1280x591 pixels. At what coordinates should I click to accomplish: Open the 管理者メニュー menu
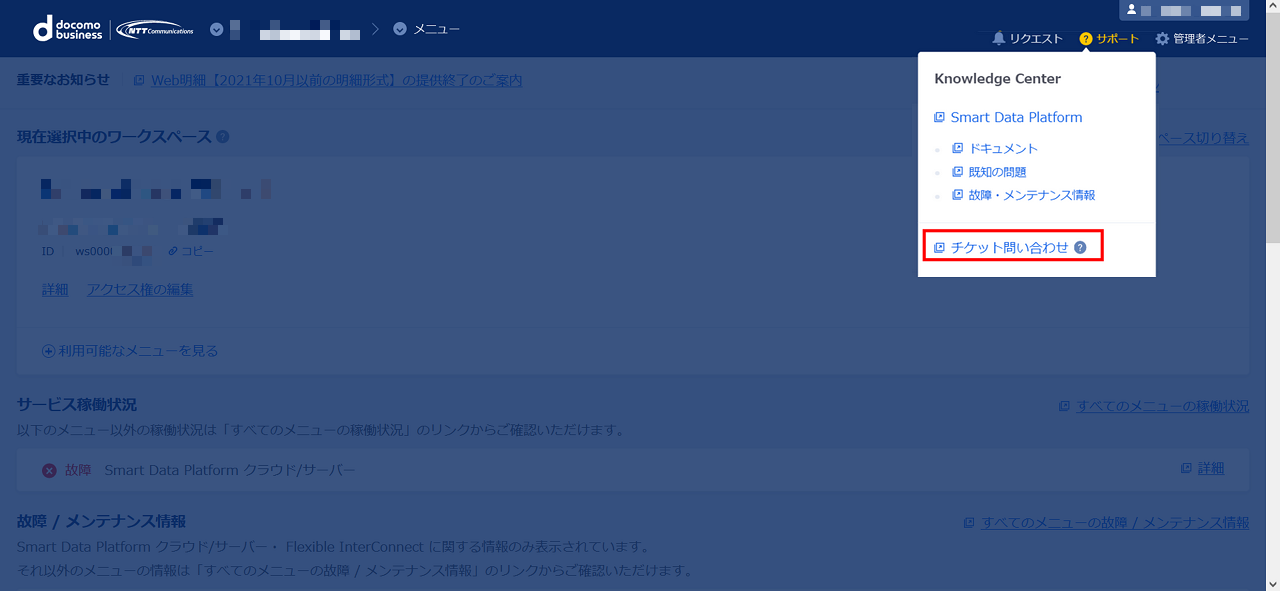1202,39
